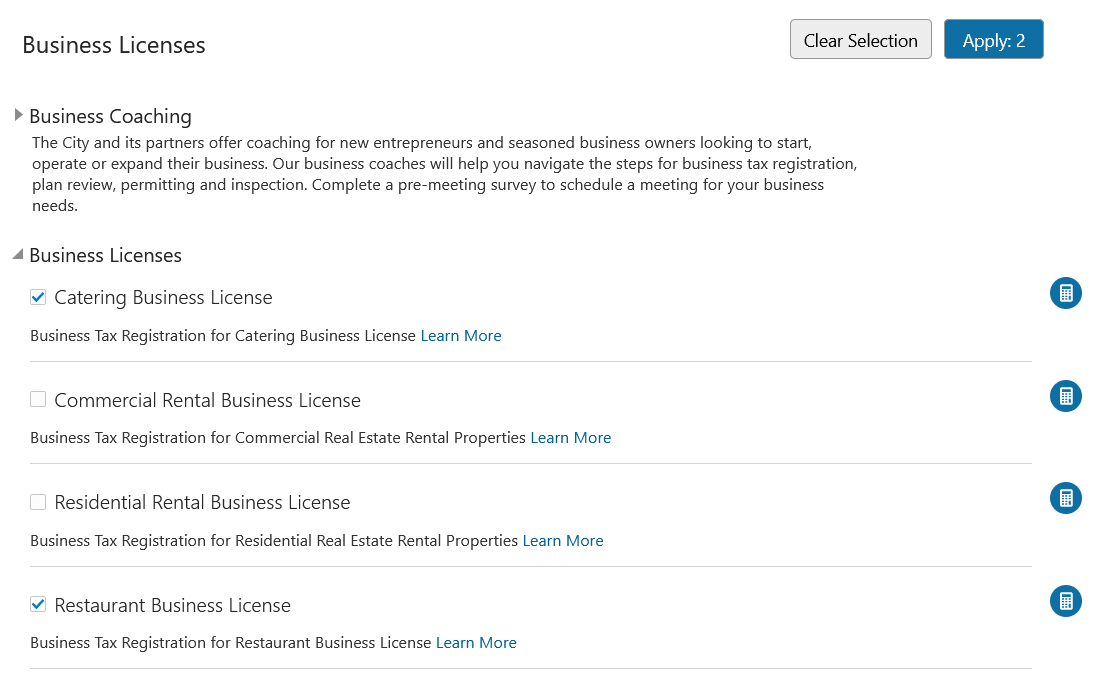Deselect the Restaurant Business License checkbox
1095x675 pixels.
point(38,604)
